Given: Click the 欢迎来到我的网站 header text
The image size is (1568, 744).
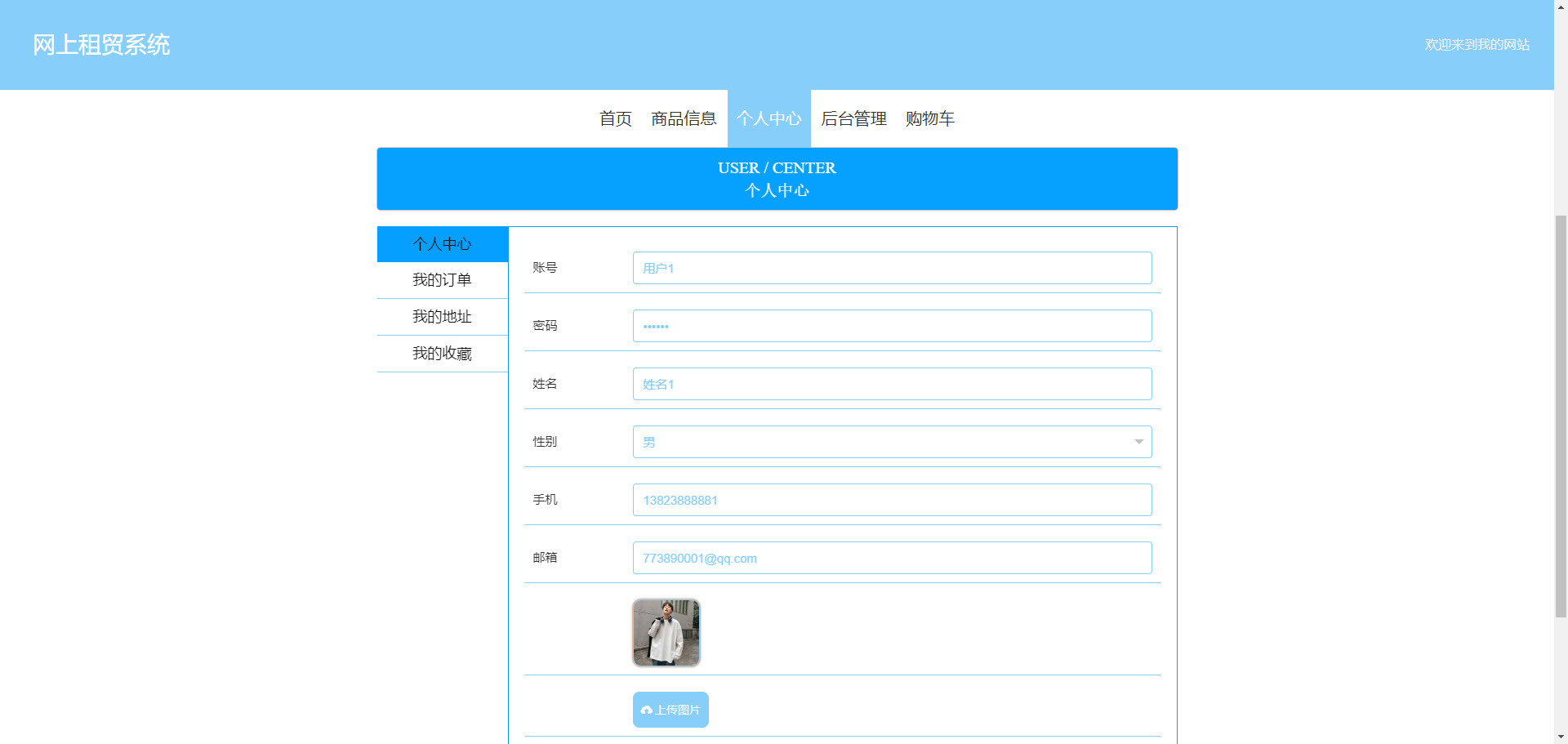Looking at the screenshot, I should [x=1477, y=45].
